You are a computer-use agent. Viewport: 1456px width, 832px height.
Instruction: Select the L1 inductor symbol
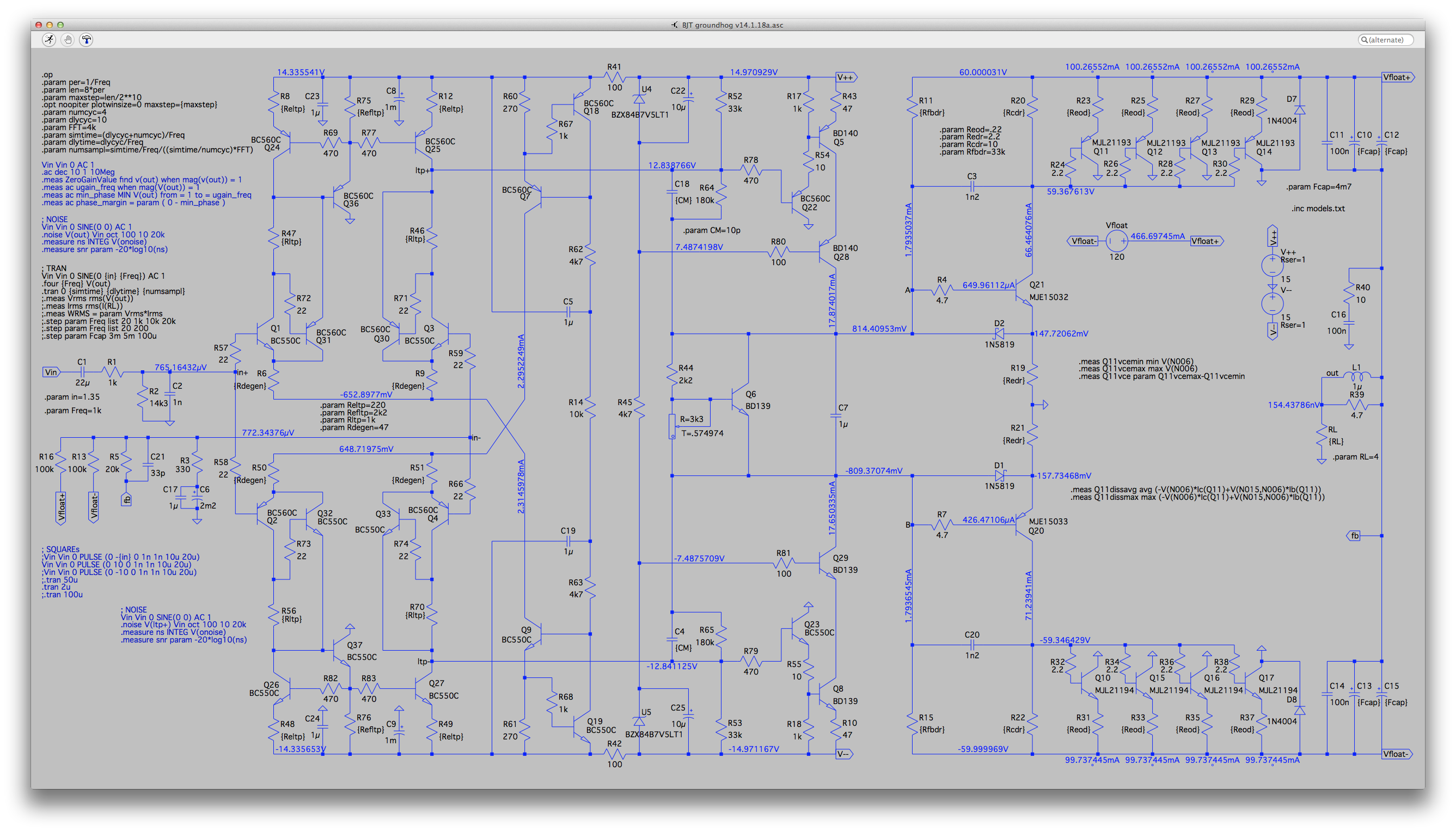click(1357, 377)
